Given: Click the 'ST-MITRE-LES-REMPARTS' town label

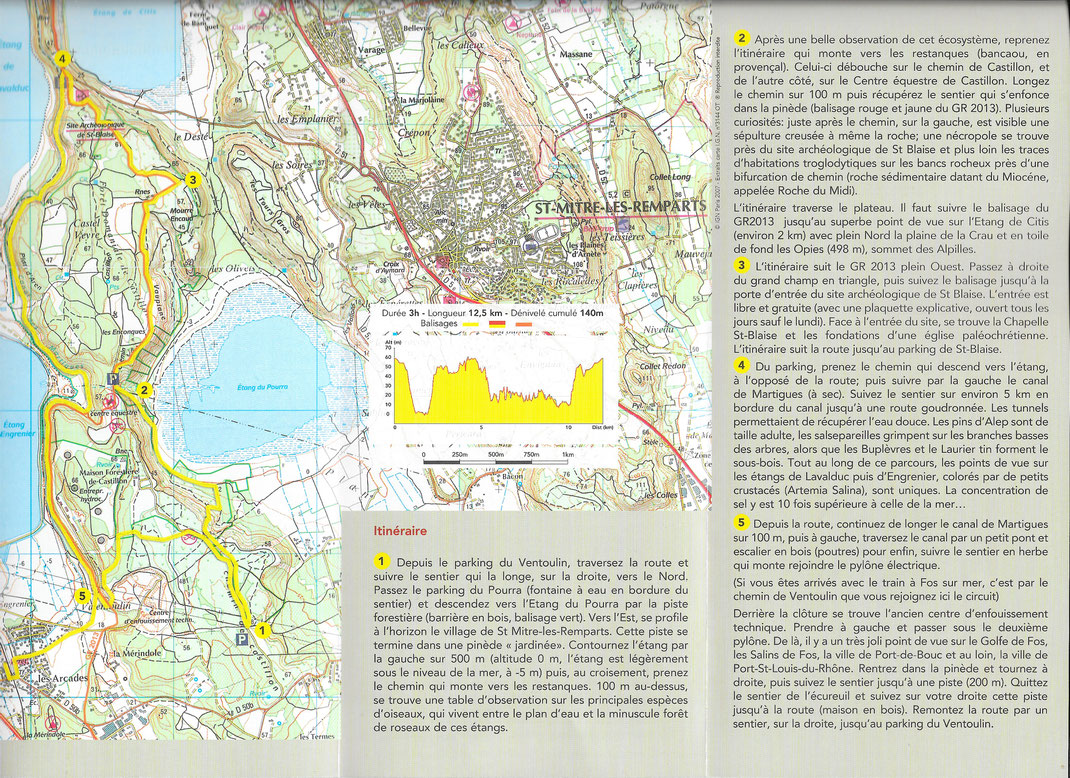Looking at the screenshot, I should 621,207.
